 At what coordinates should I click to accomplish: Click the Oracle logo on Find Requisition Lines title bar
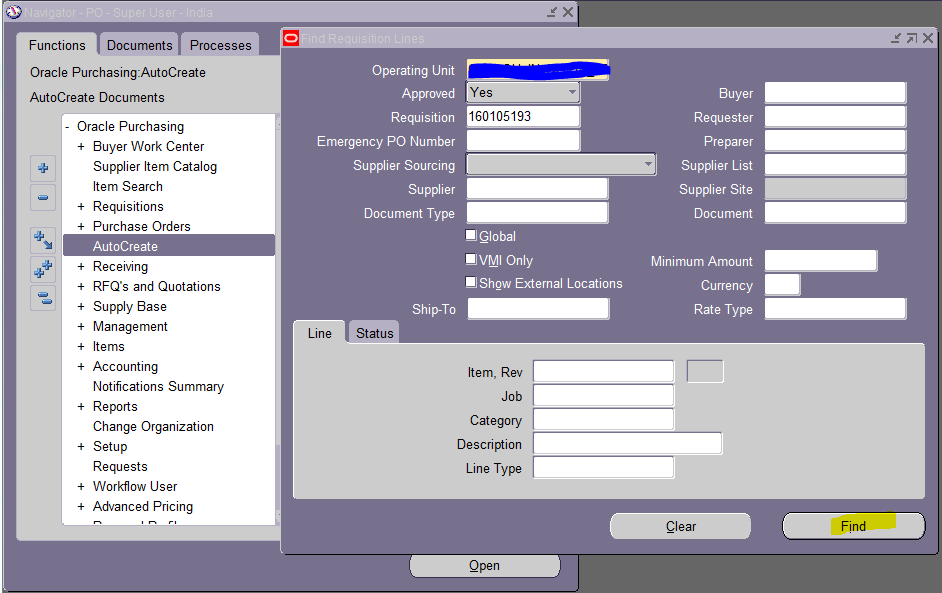290,38
